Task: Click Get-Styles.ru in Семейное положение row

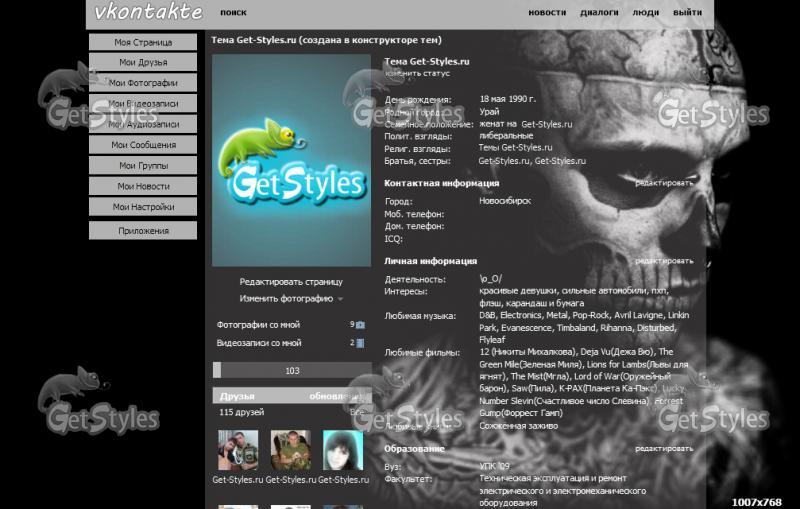Action: pos(547,124)
